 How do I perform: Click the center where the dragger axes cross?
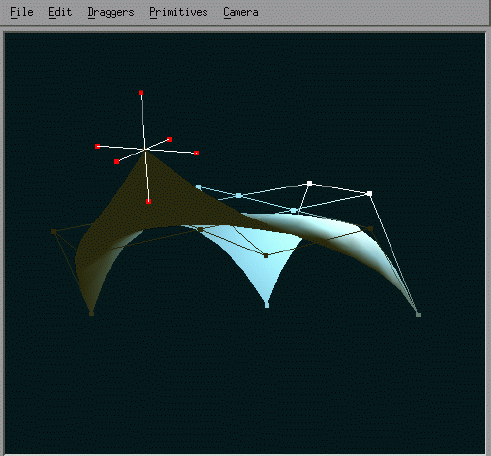[145, 150]
